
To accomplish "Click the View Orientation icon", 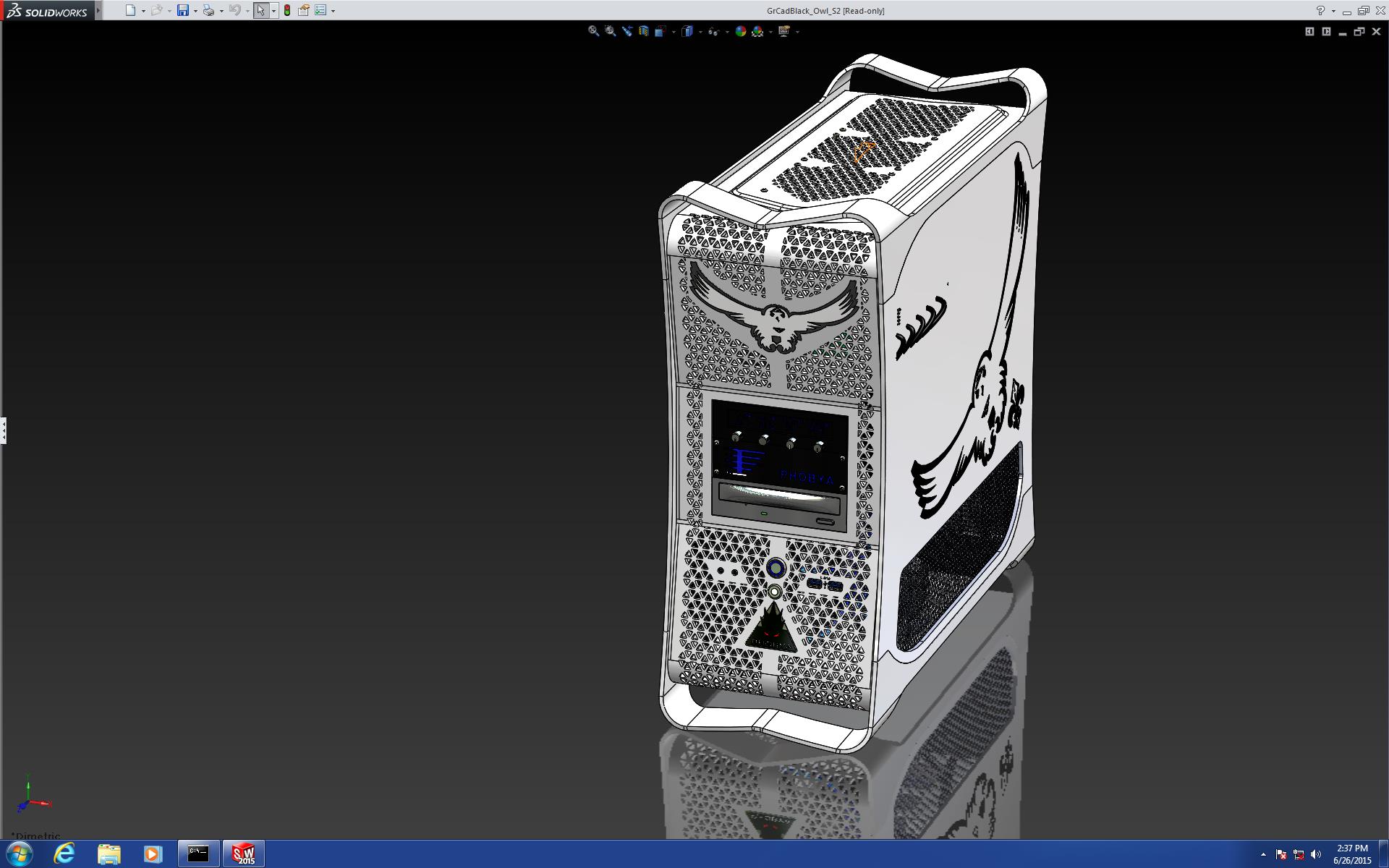I will point(660,31).
